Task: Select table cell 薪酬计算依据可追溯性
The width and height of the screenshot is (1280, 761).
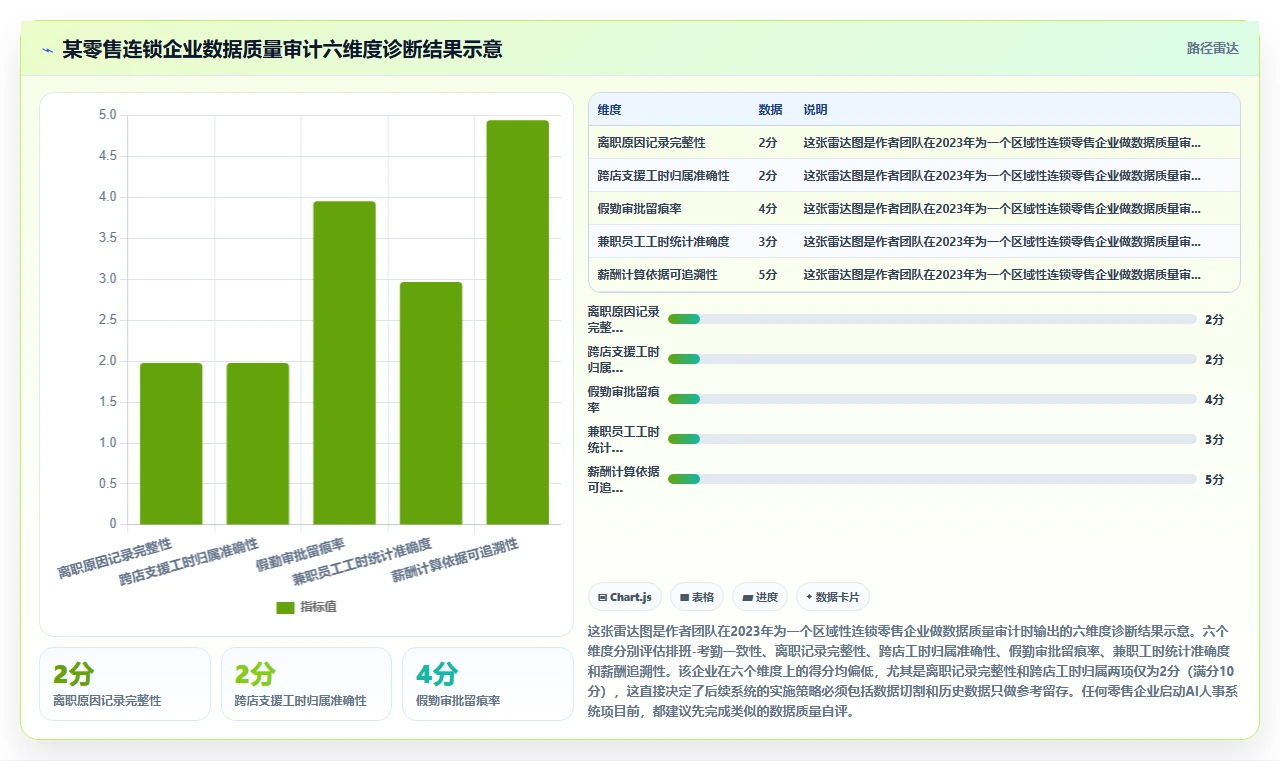Action: (x=657, y=275)
